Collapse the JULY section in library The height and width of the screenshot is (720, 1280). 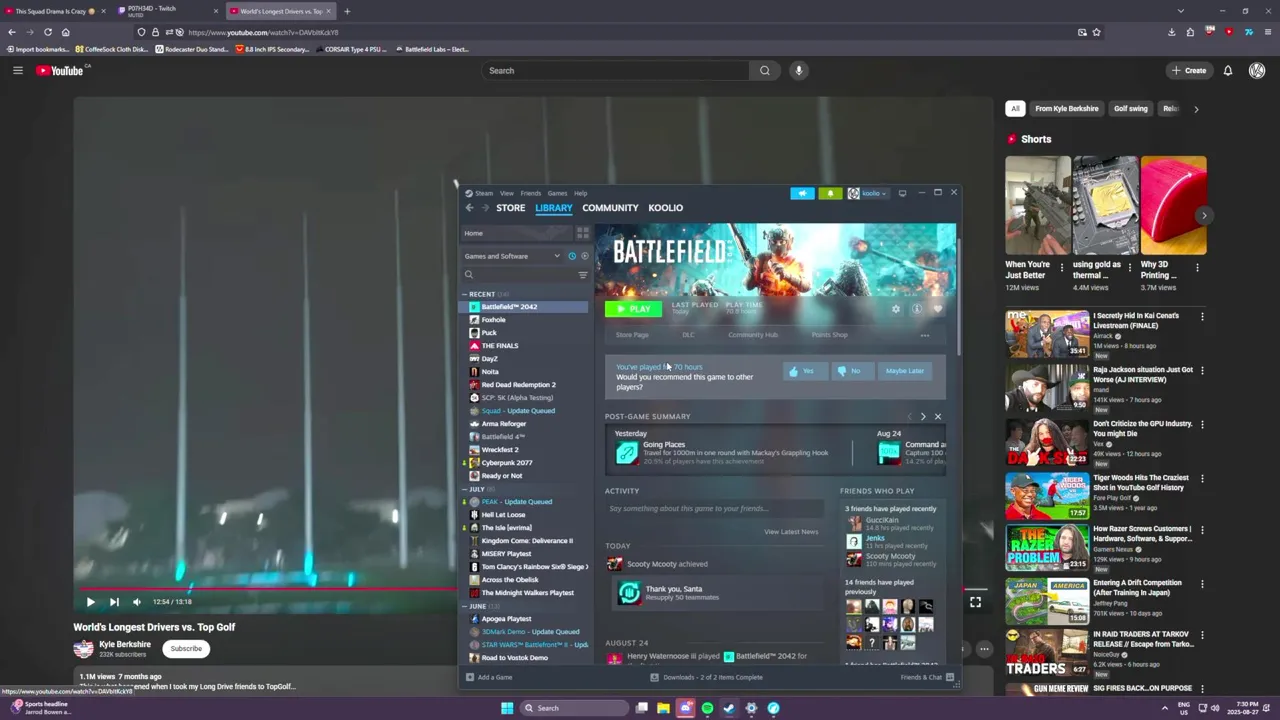pyautogui.click(x=465, y=489)
